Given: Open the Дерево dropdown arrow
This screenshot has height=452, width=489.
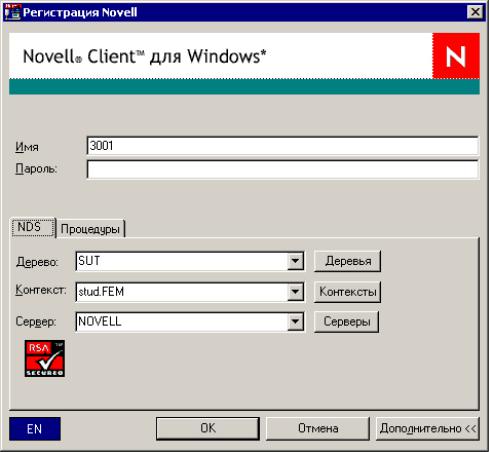Looking at the screenshot, I should point(295,261).
